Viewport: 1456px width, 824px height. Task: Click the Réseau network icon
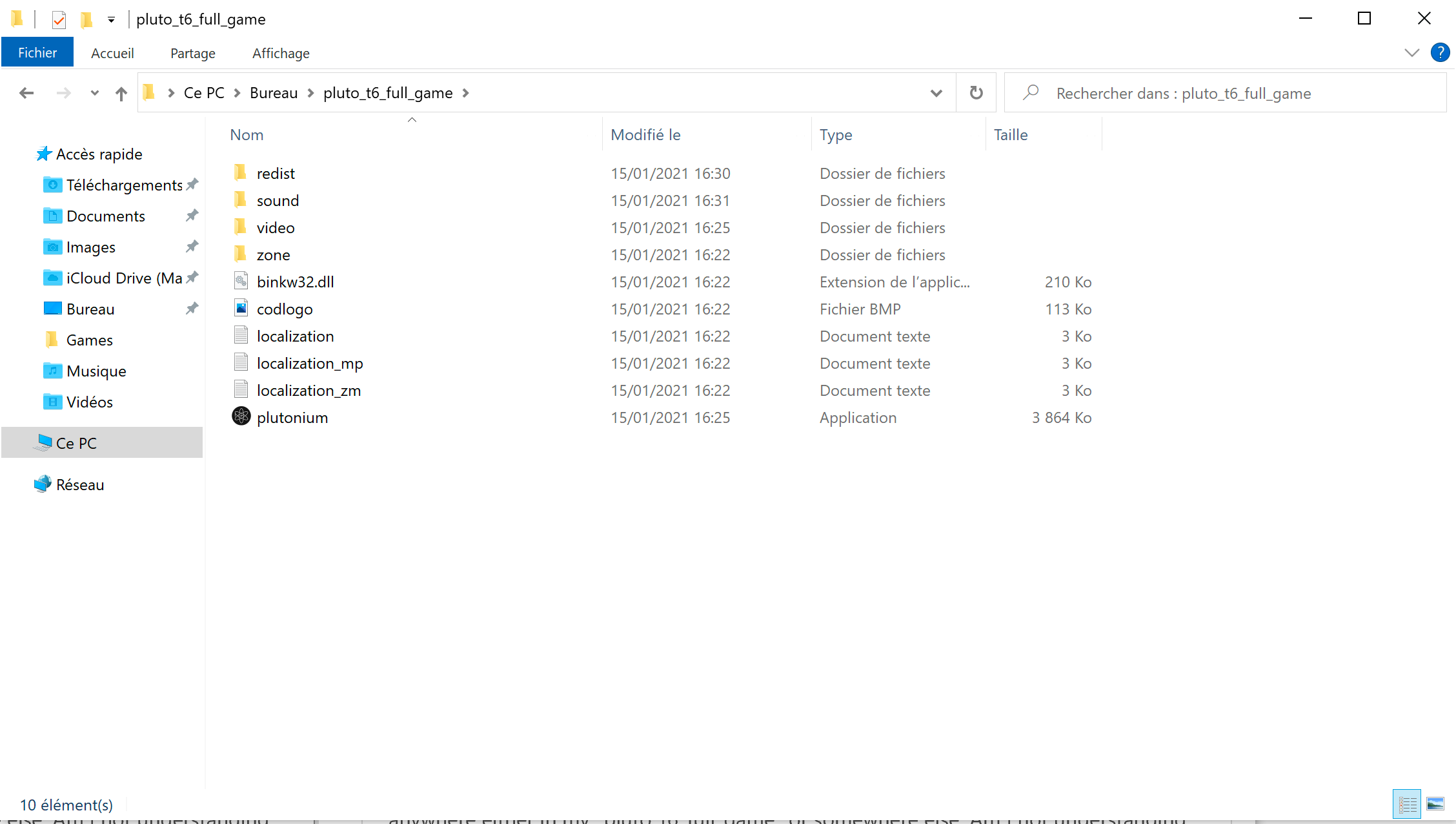(x=43, y=484)
